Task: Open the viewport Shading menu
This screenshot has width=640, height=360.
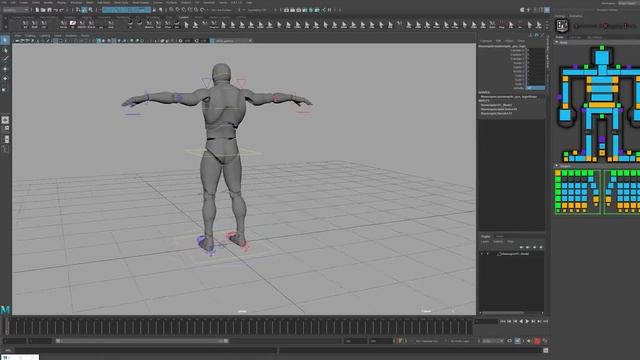Action: click(31, 36)
